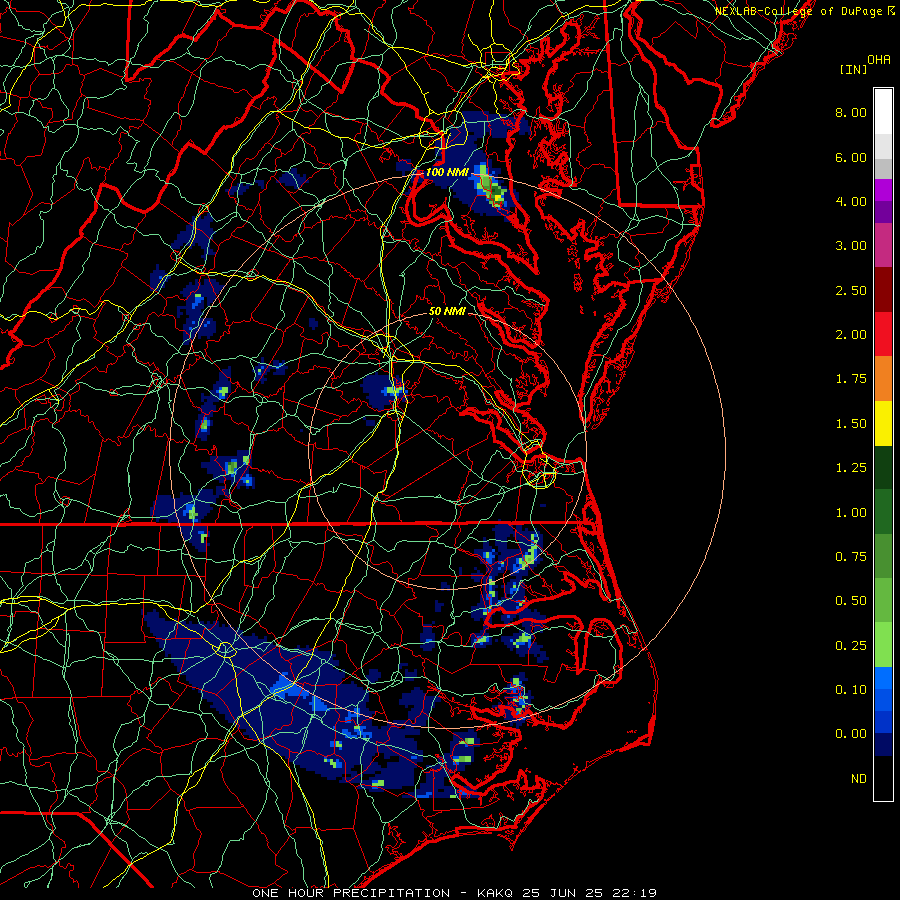Click the 6.00 legend value
Image resolution: width=900 pixels, height=900 pixels.
[851, 157]
